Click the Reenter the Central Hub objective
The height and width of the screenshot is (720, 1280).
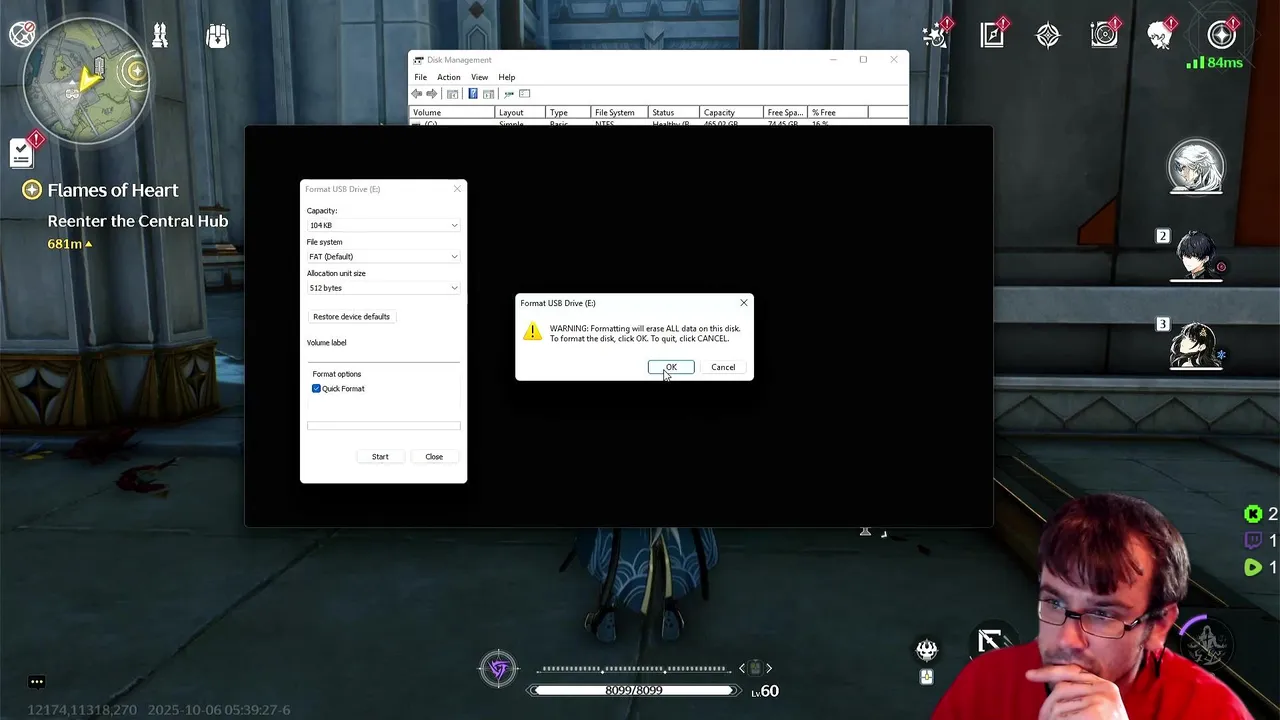click(x=138, y=221)
